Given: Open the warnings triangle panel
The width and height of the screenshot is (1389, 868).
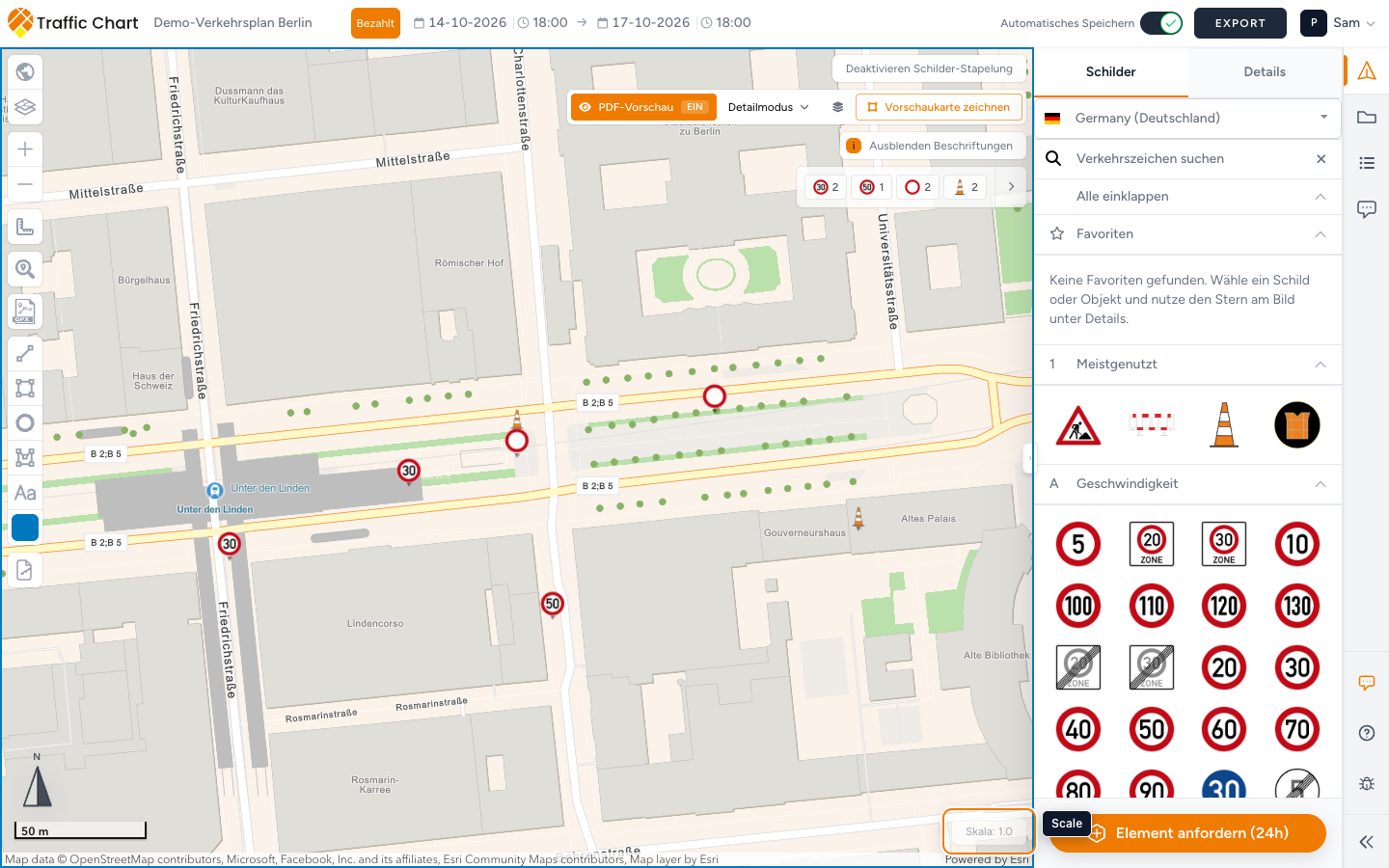Looking at the screenshot, I should (1367, 70).
